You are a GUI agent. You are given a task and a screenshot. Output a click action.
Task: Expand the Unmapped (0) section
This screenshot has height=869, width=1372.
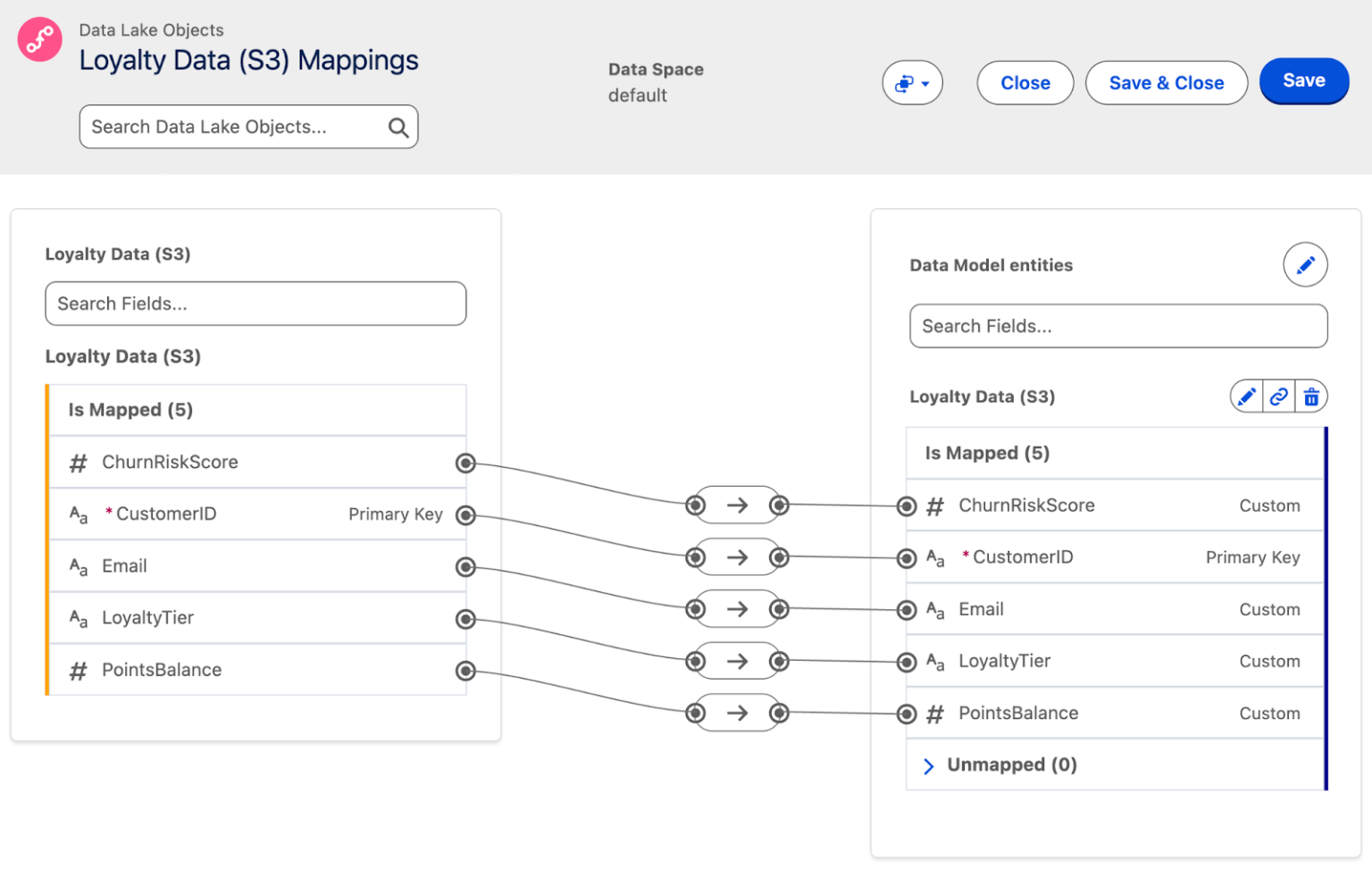coord(929,765)
